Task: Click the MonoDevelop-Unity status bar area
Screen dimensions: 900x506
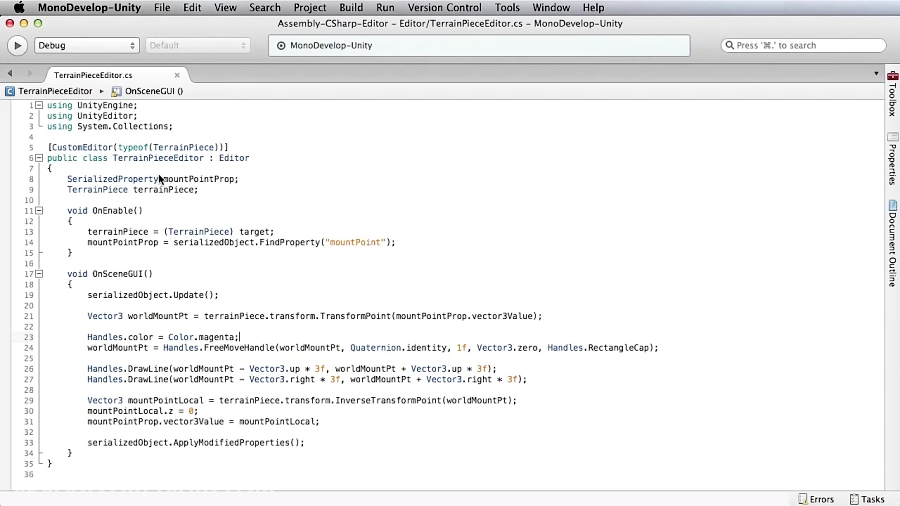Action: 479,45
